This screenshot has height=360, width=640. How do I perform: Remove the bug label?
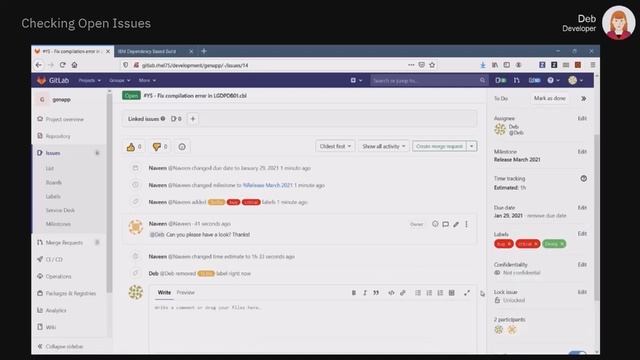coord(509,244)
